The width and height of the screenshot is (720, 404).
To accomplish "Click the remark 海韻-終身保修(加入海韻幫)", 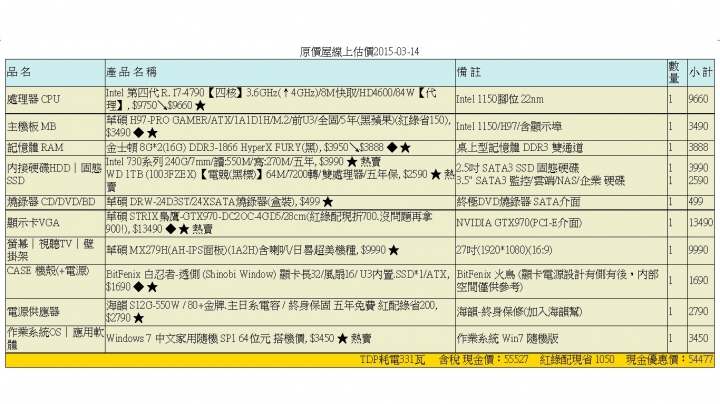I will (519, 312).
